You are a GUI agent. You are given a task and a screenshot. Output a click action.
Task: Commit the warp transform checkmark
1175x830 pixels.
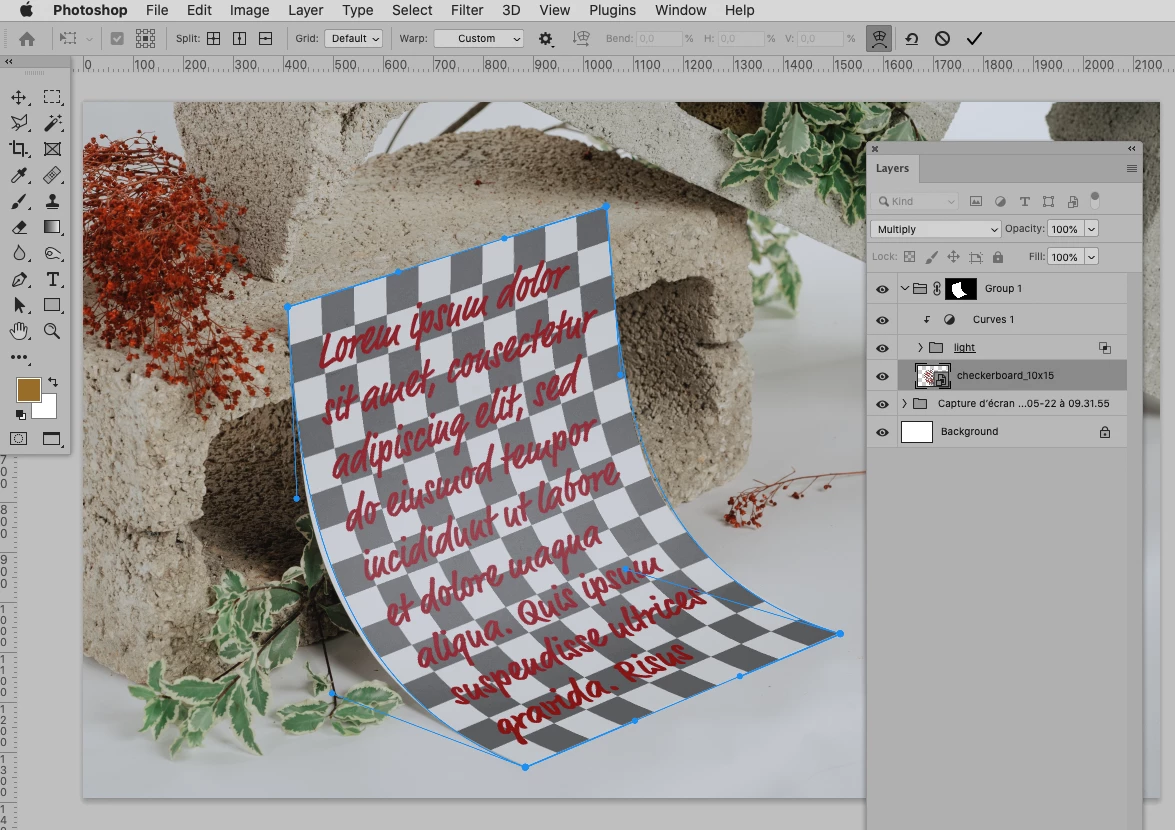pos(973,38)
